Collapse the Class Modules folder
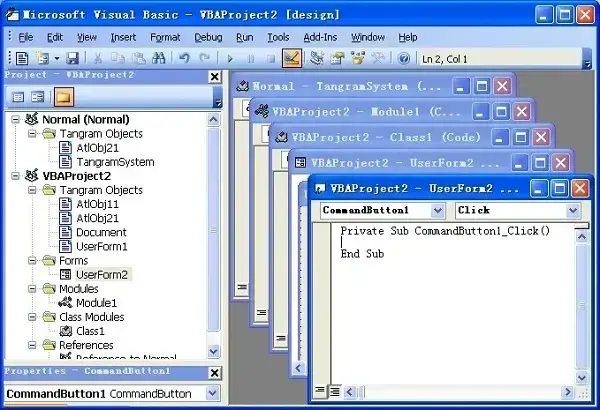Image resolution: width=600 pixels, height=410 pixels. [33, 317]
